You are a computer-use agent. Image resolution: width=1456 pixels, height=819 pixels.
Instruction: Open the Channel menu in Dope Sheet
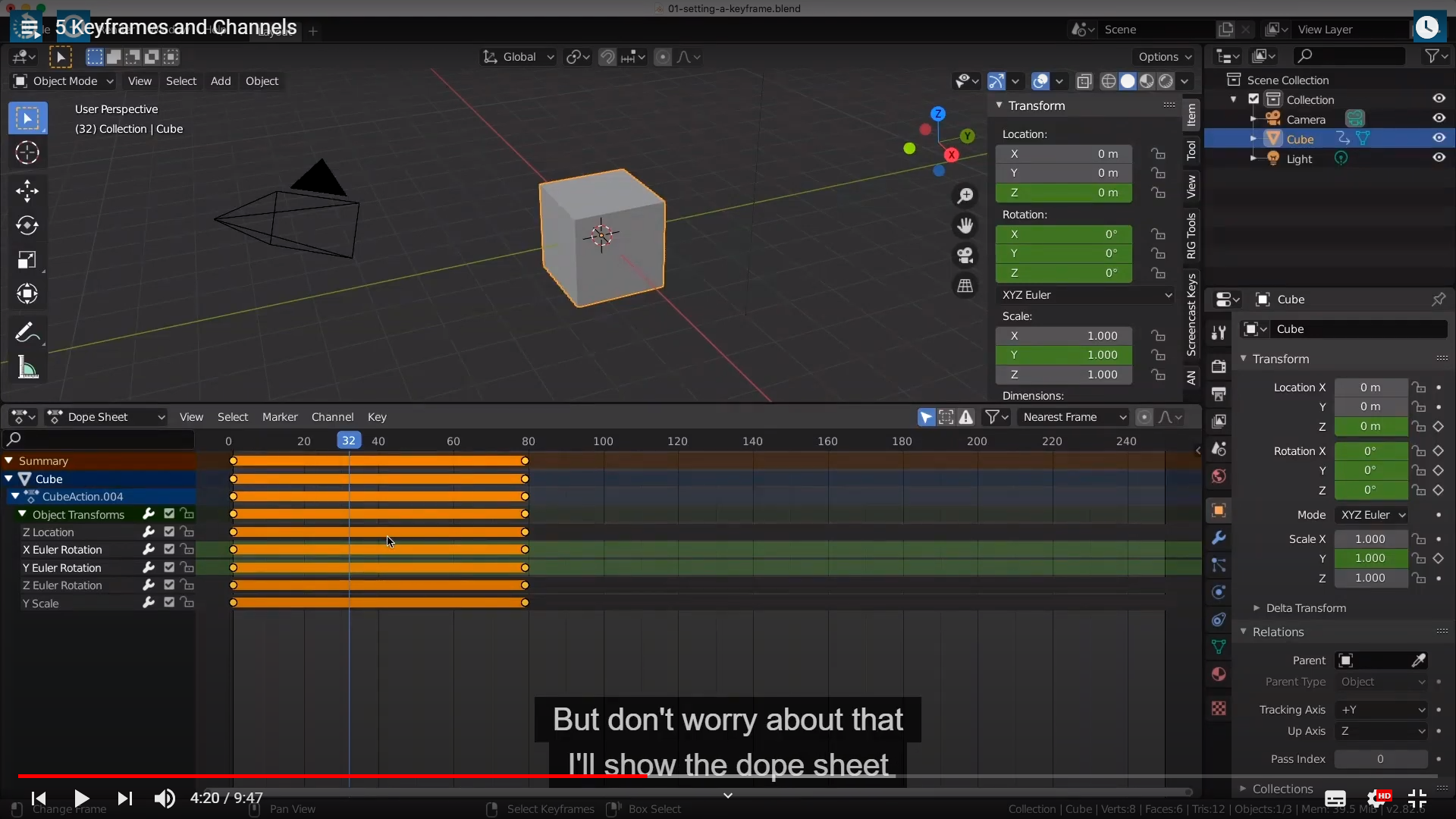[x=332, y=417]
